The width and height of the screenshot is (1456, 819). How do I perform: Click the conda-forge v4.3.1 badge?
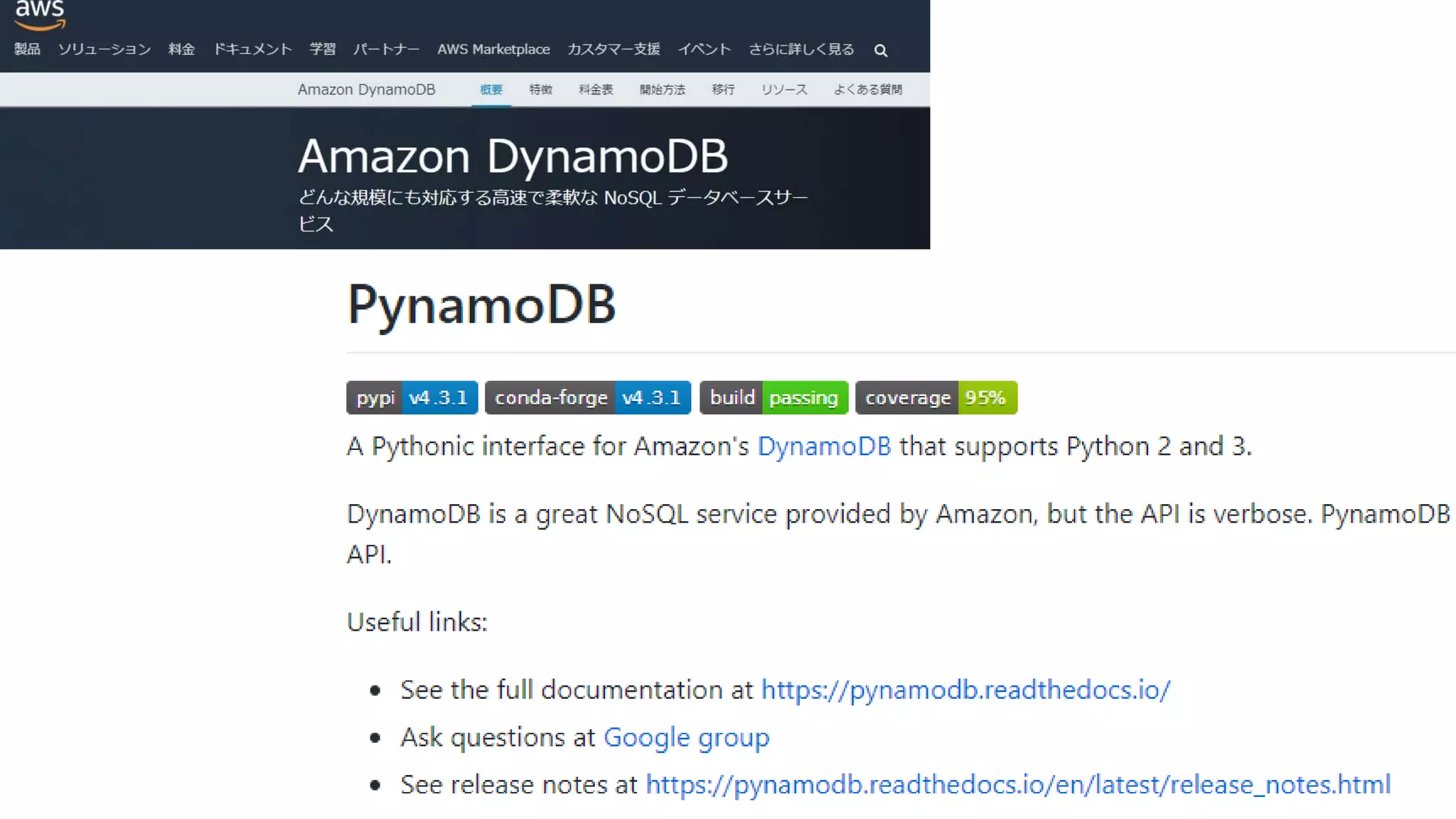click(x=587, y=397)
